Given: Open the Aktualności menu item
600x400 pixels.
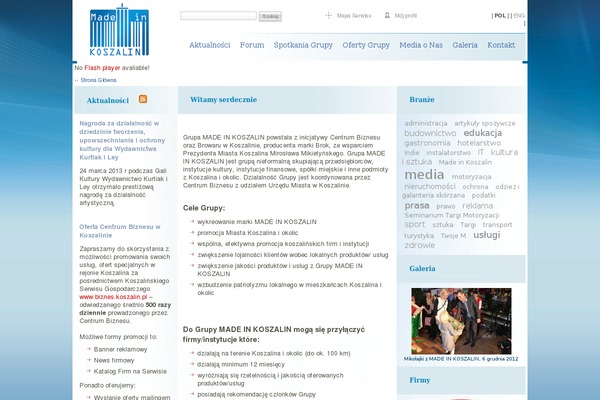Looking at the screenshot, I should (x=210, y=45).
